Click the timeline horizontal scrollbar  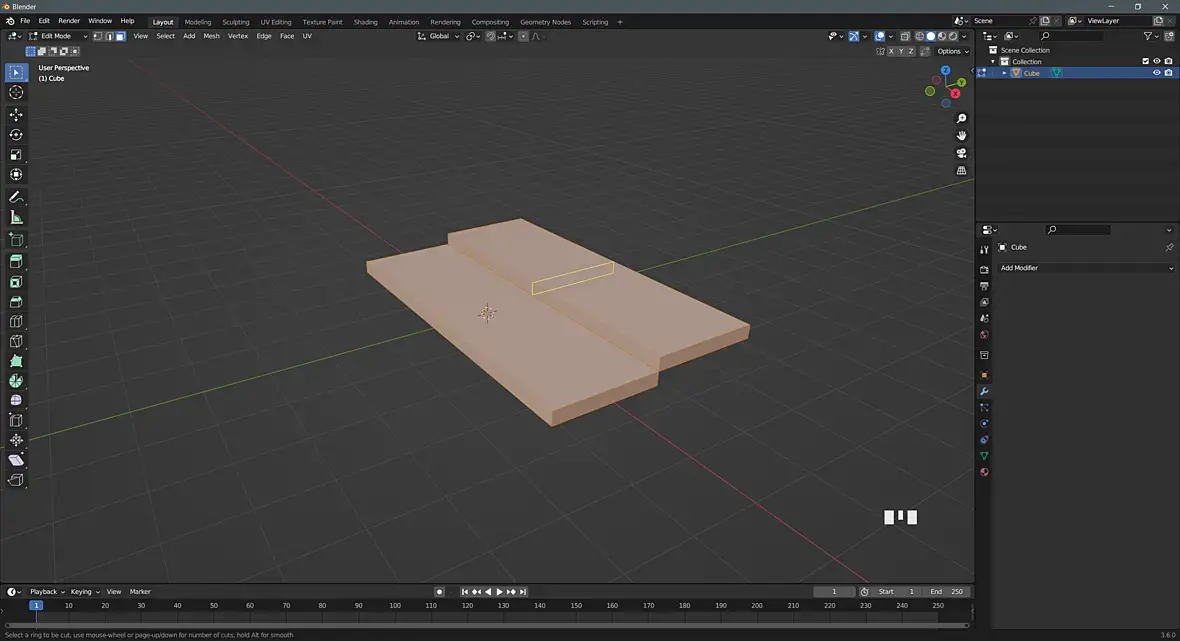487,626
